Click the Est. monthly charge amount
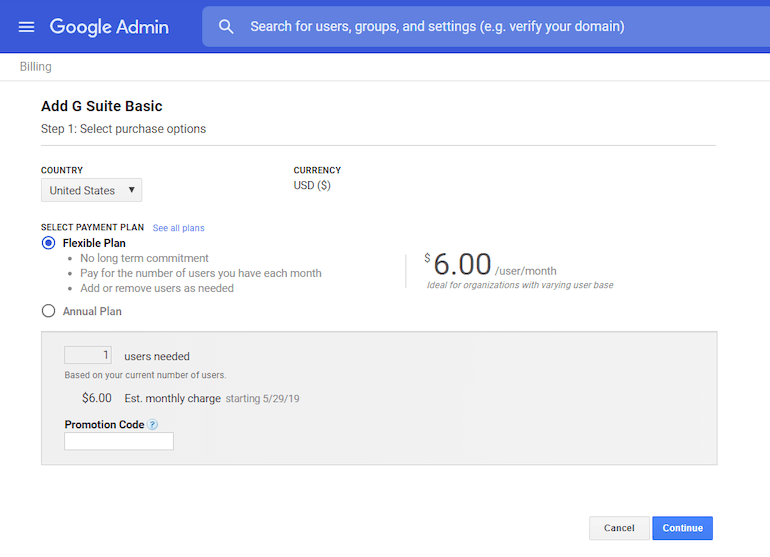 (97, 398)
